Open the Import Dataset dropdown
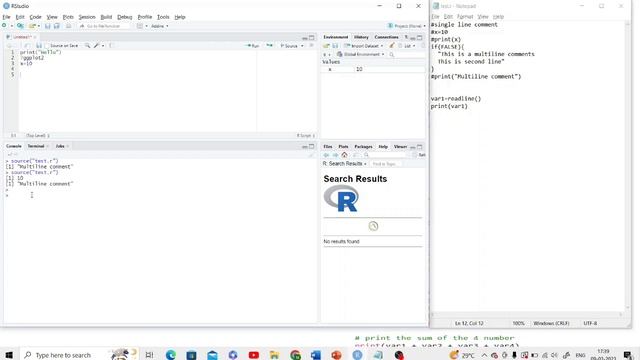The height and width of the screenshot is (360, 640). click(364, 46)
